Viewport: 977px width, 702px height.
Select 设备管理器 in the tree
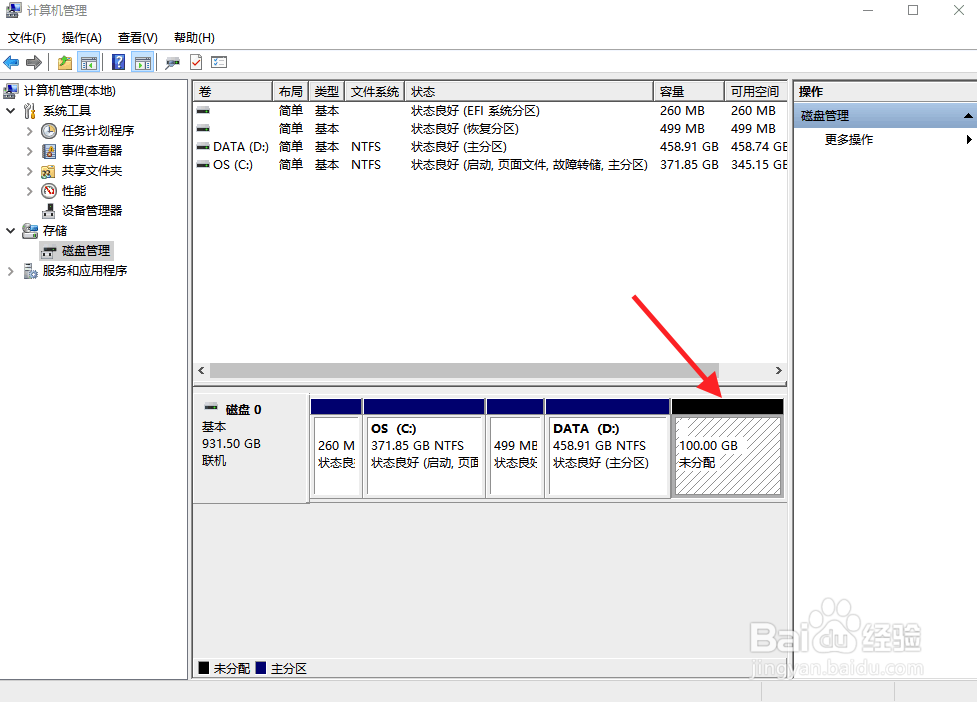[92, 211]
